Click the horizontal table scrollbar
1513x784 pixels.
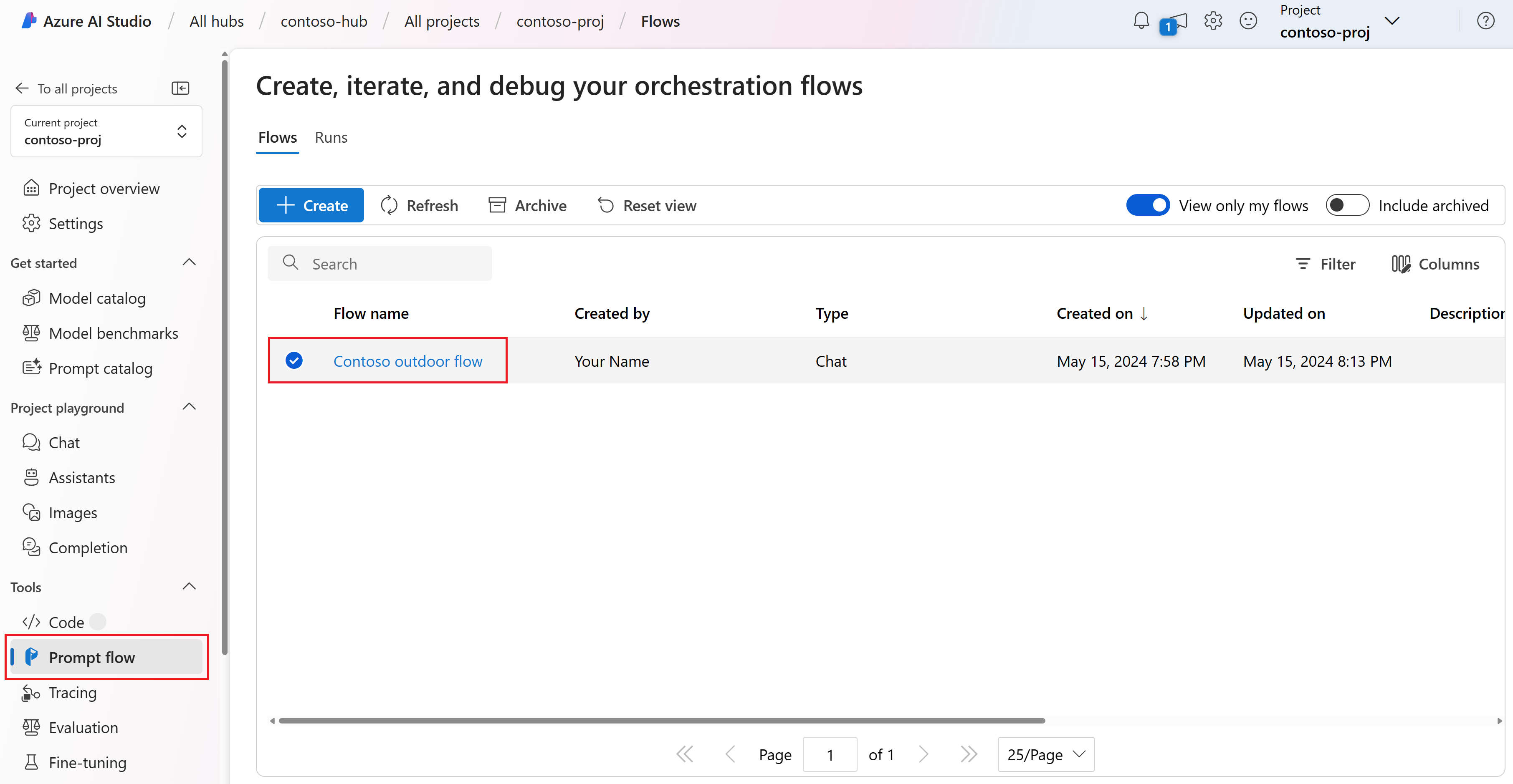click(x=661, y=721)
